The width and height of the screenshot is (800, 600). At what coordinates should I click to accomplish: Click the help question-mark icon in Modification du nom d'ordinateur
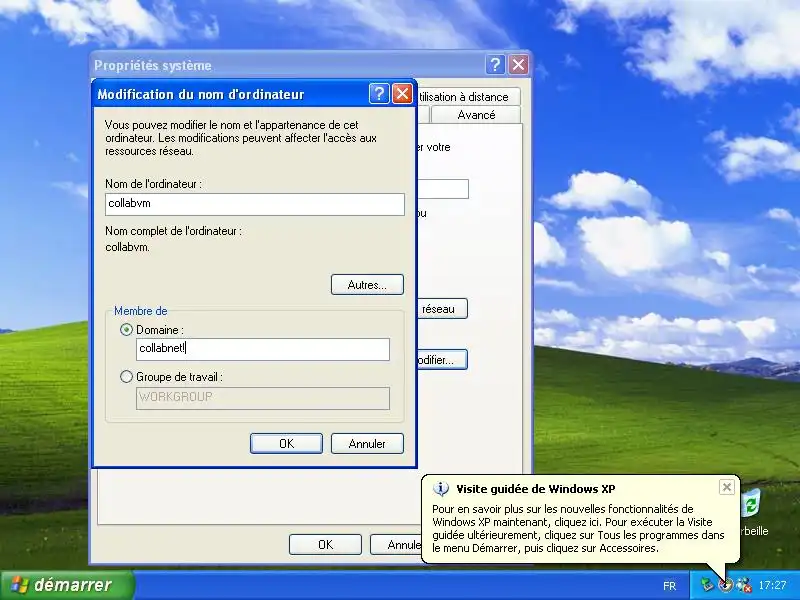(x=379, y=94)
